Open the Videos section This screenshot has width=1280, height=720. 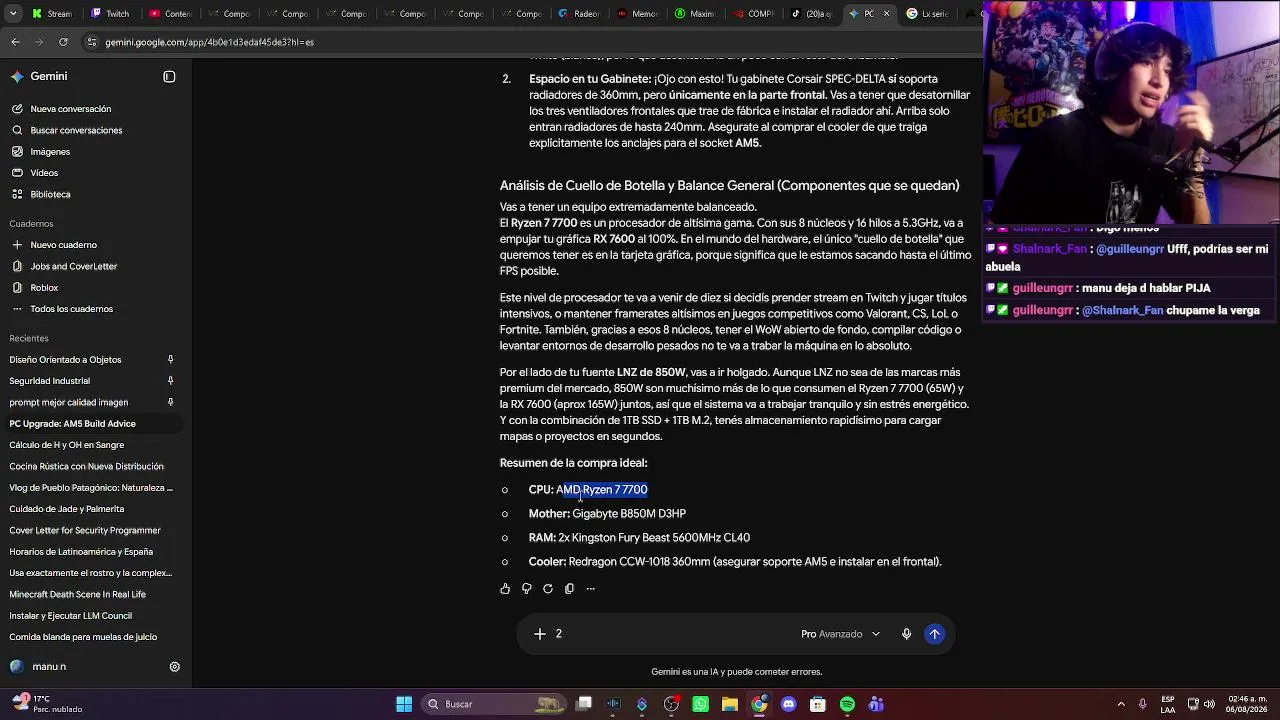tap(44, 173)
